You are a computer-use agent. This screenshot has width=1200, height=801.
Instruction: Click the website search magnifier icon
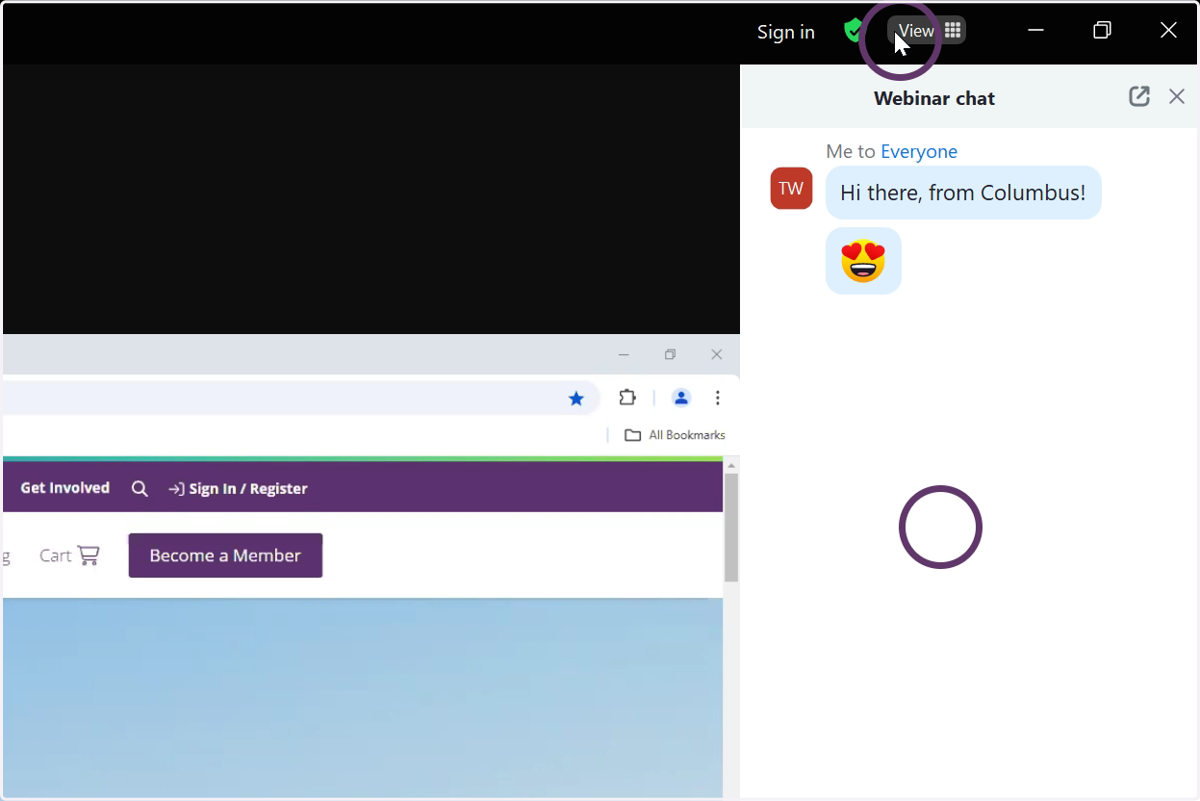click(x=140, y=489)
